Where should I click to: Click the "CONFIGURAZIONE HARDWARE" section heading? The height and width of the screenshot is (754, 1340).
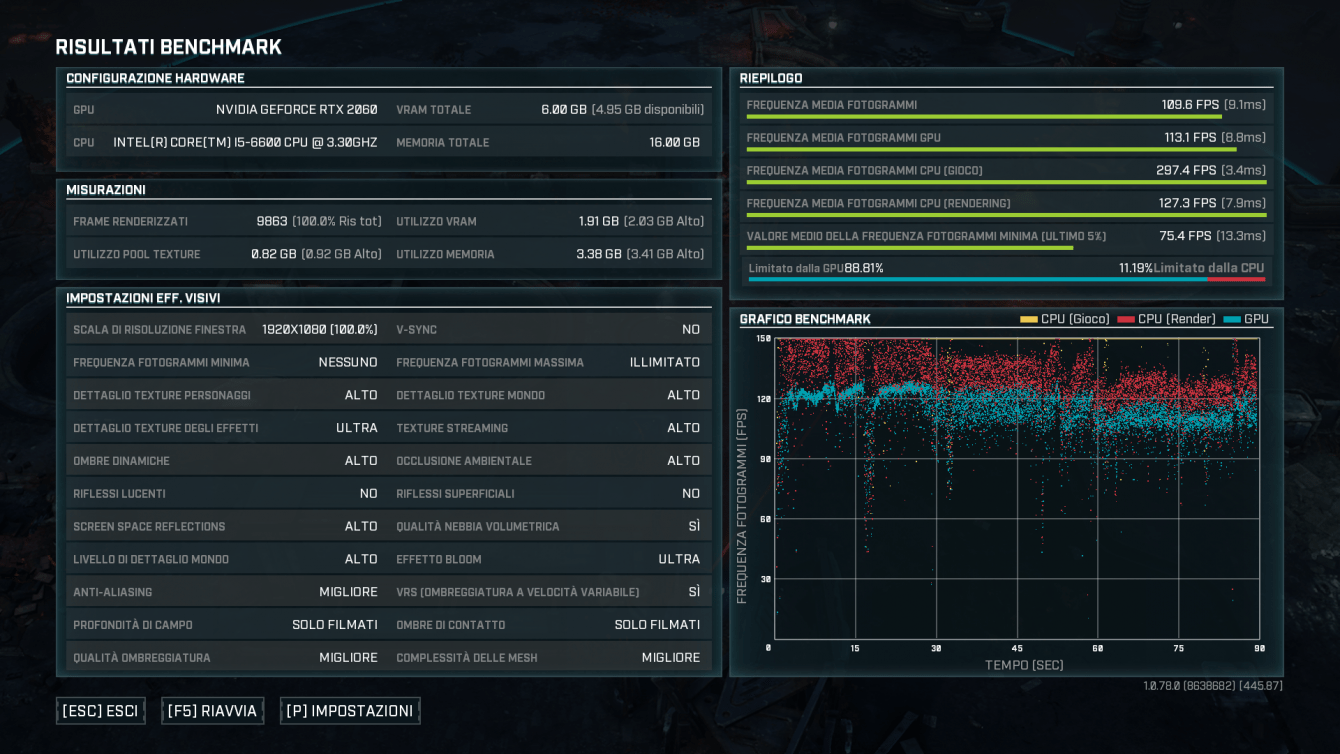tap(155, 79)
